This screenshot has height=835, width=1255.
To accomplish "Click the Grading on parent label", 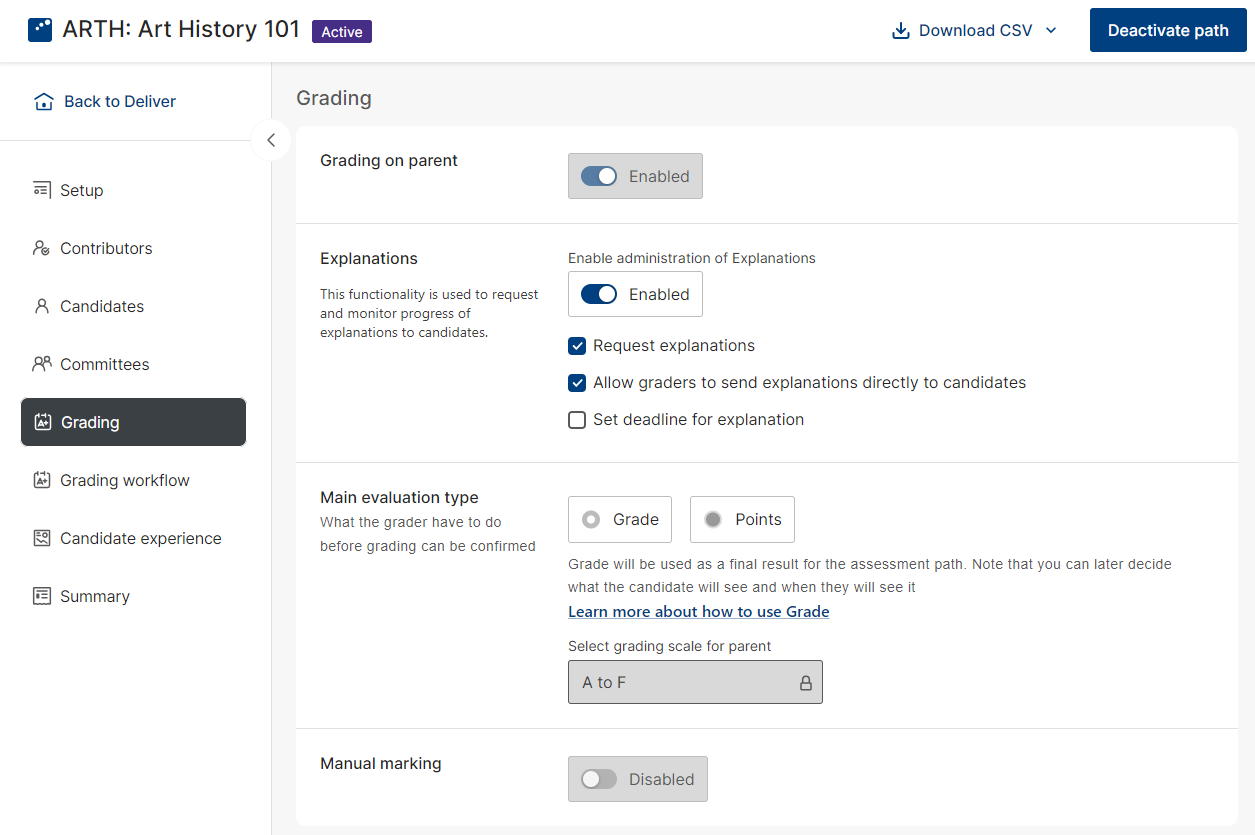I will click(x=389, y=161).
